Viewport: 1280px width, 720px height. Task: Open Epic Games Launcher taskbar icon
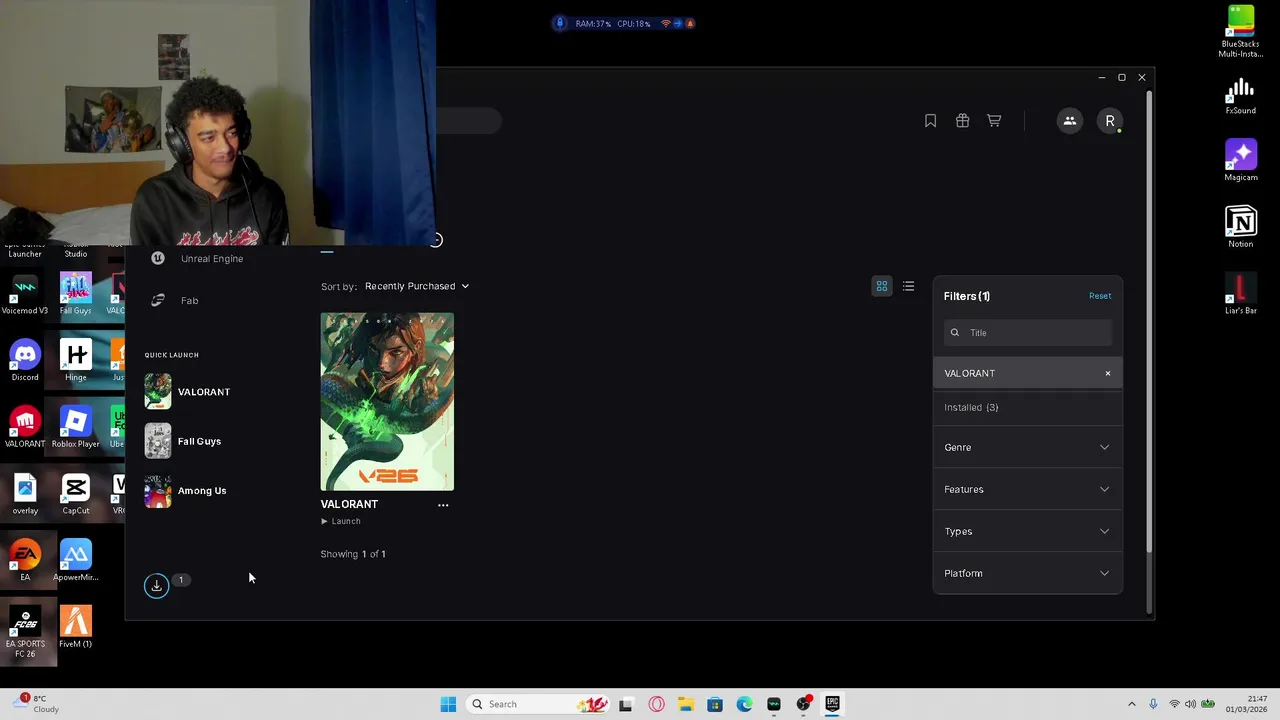(x=832, y=704)
